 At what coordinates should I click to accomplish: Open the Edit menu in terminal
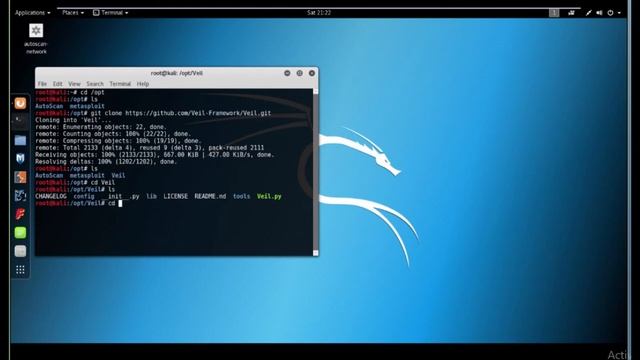pyautogui.click(x=58, y=84)
